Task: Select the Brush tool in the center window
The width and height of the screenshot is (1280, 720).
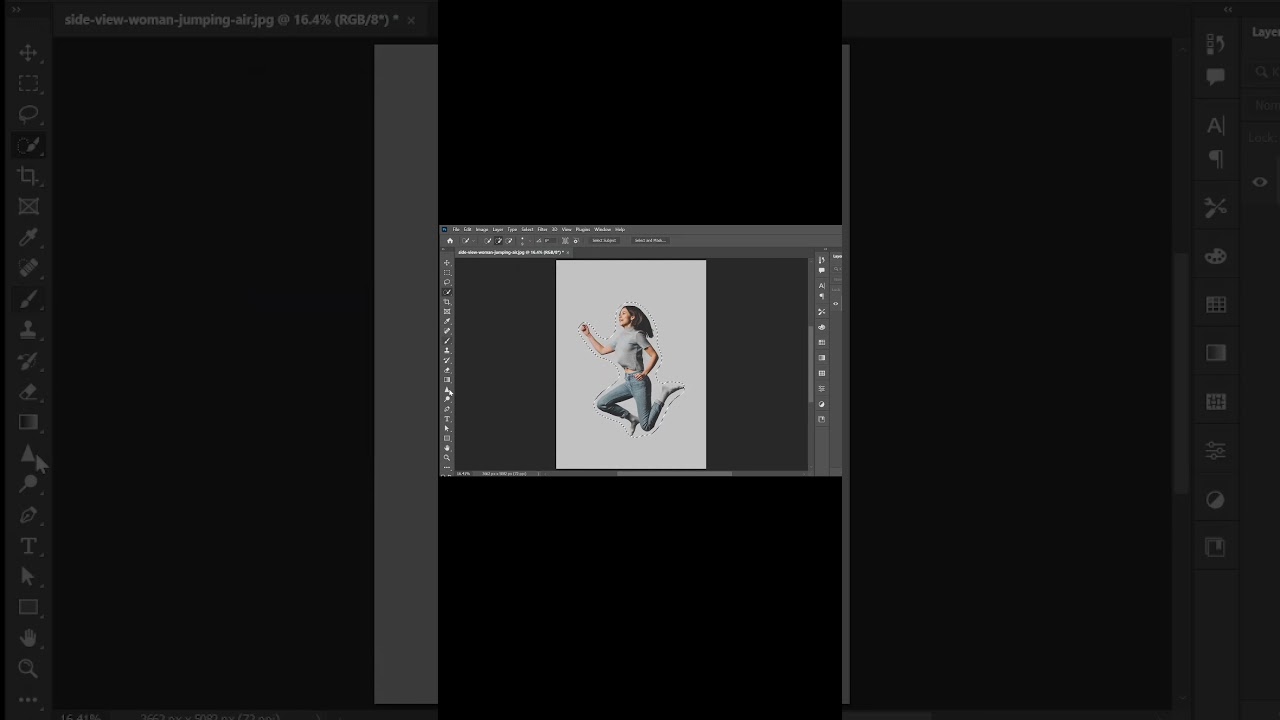Action: [447, 341]
